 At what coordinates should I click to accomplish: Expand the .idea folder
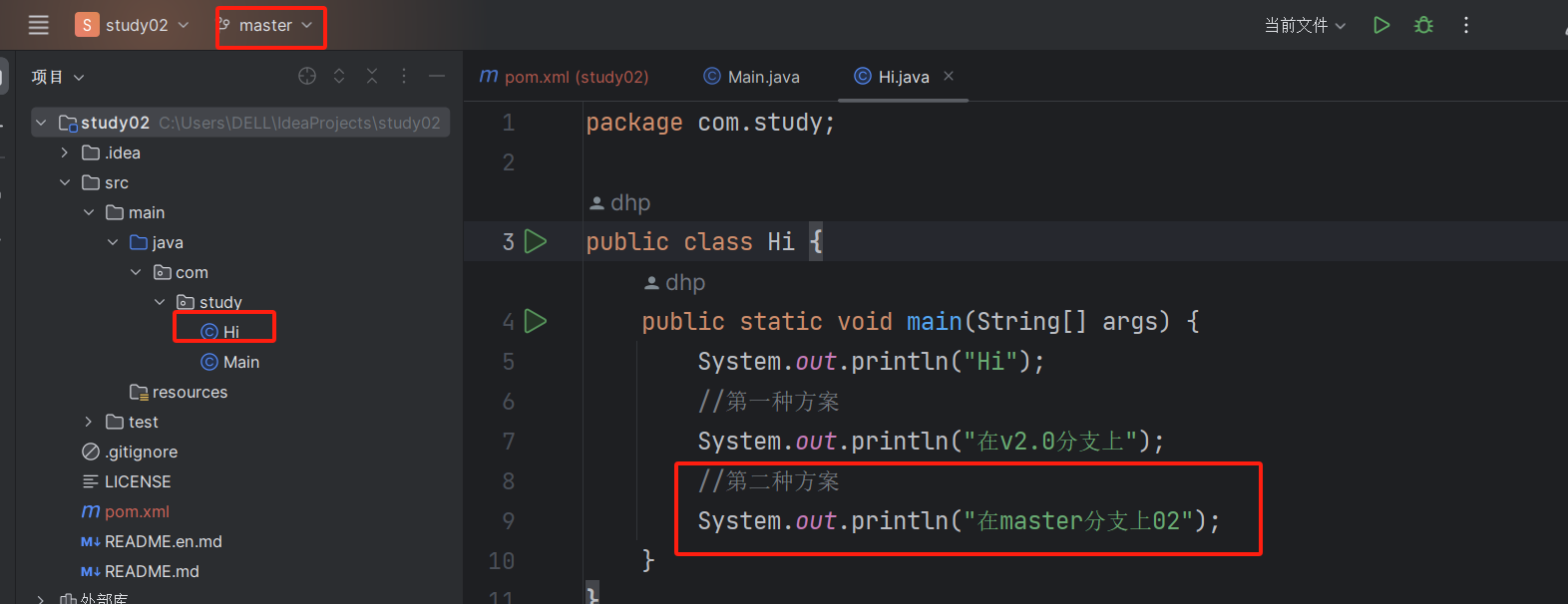pyautogui.click(x=65, y=152)
